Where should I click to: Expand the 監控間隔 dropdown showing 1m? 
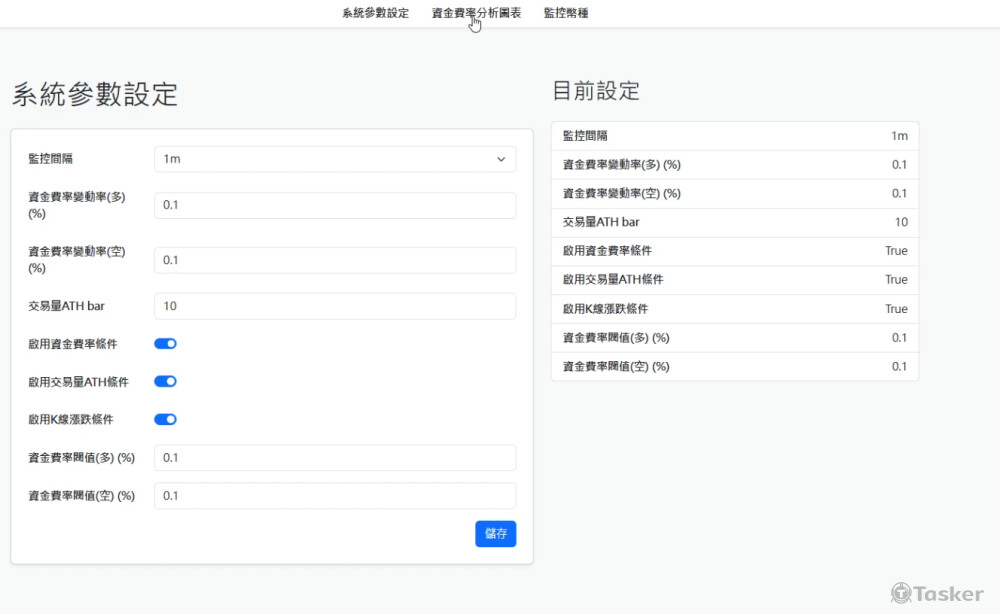(335, 159)
